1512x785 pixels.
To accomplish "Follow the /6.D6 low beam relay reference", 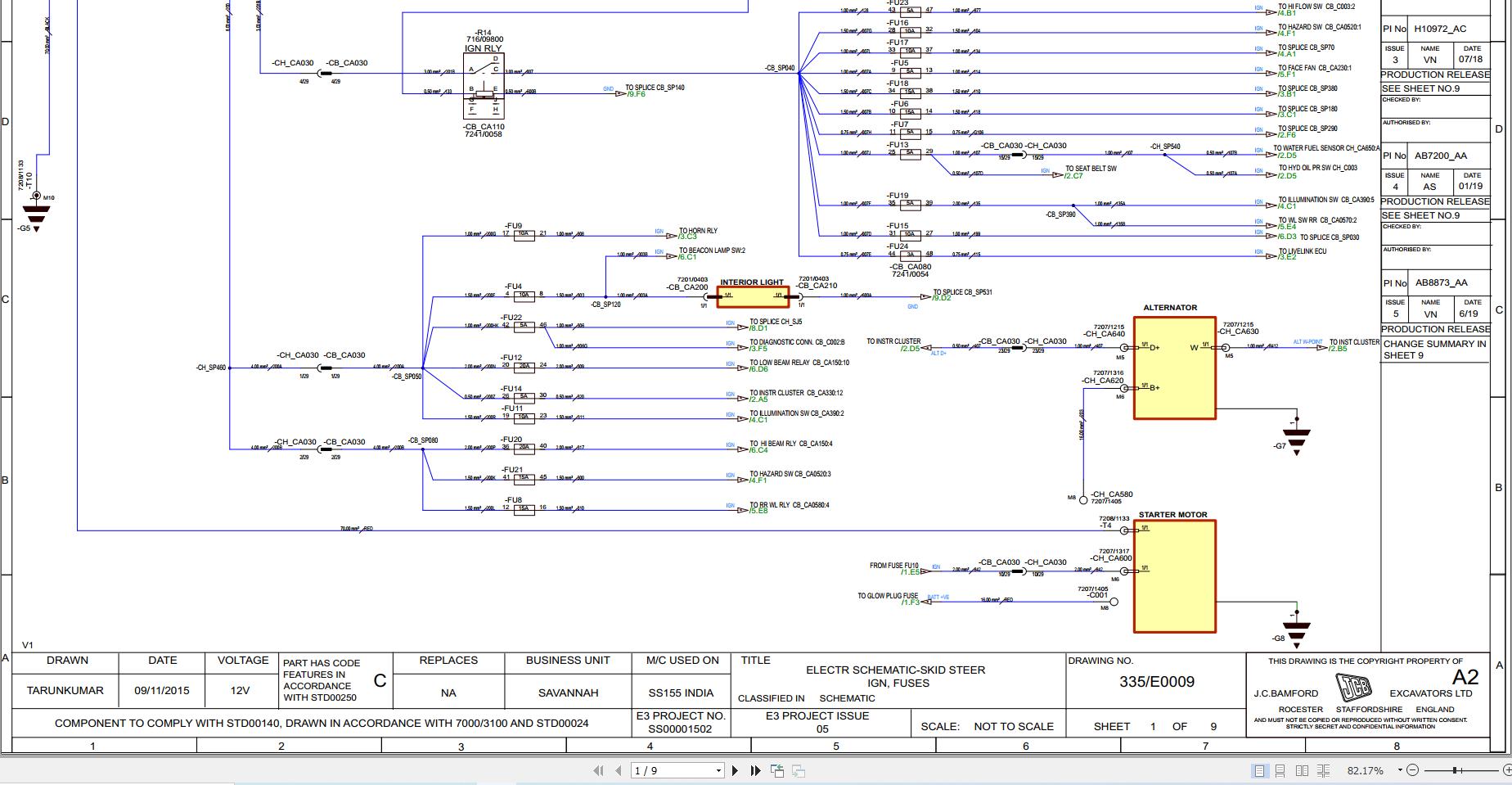I will [758, 369].
